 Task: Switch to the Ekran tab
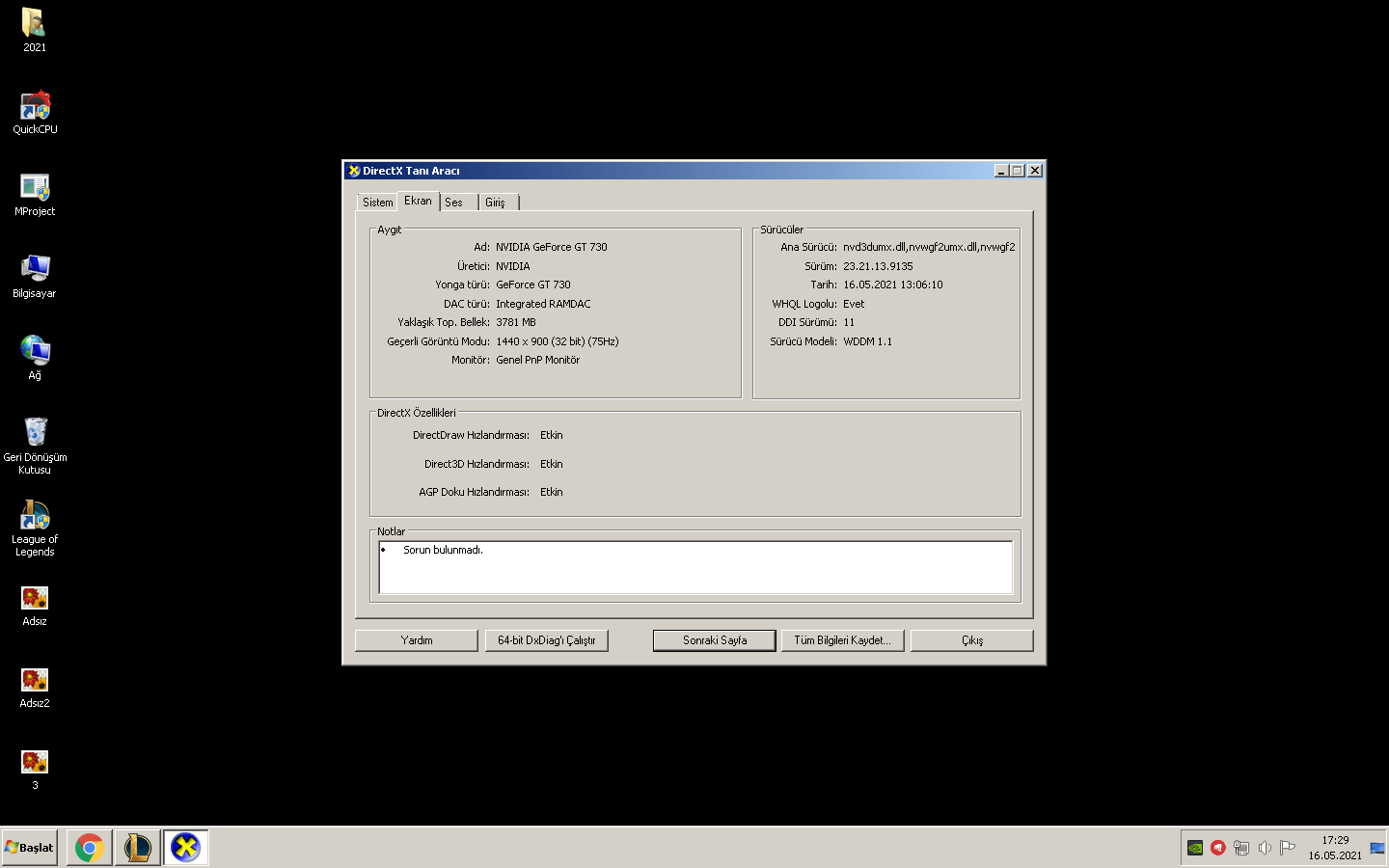click(x=419, y=201)
